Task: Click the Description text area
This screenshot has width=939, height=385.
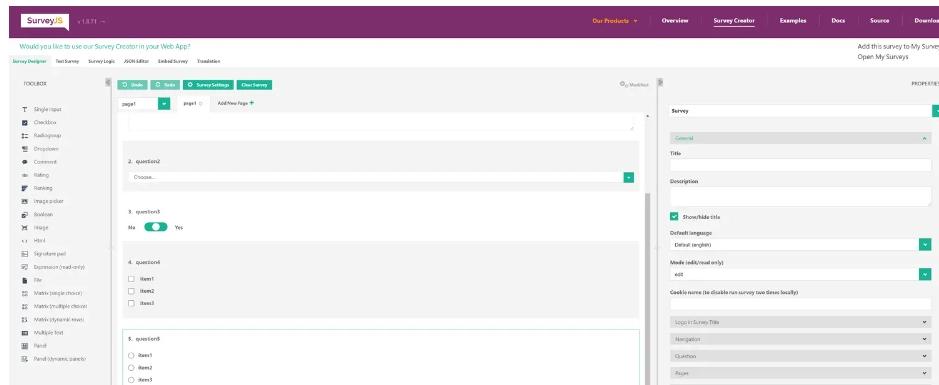Action: coord(801,196)
